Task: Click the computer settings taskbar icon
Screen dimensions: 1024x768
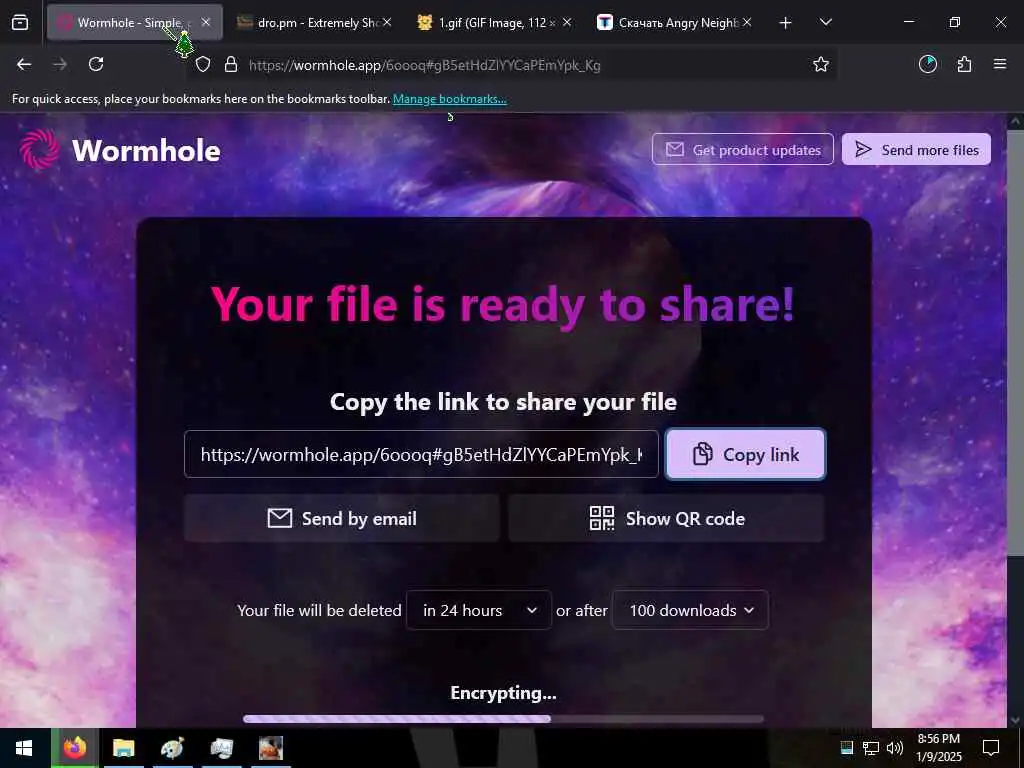Action: (x=221, y=748)
